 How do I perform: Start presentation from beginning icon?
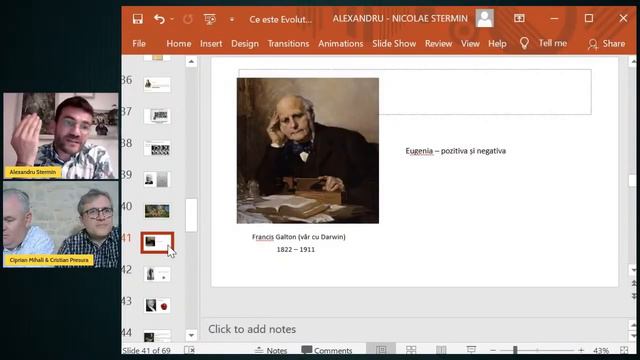coord(210,19)
